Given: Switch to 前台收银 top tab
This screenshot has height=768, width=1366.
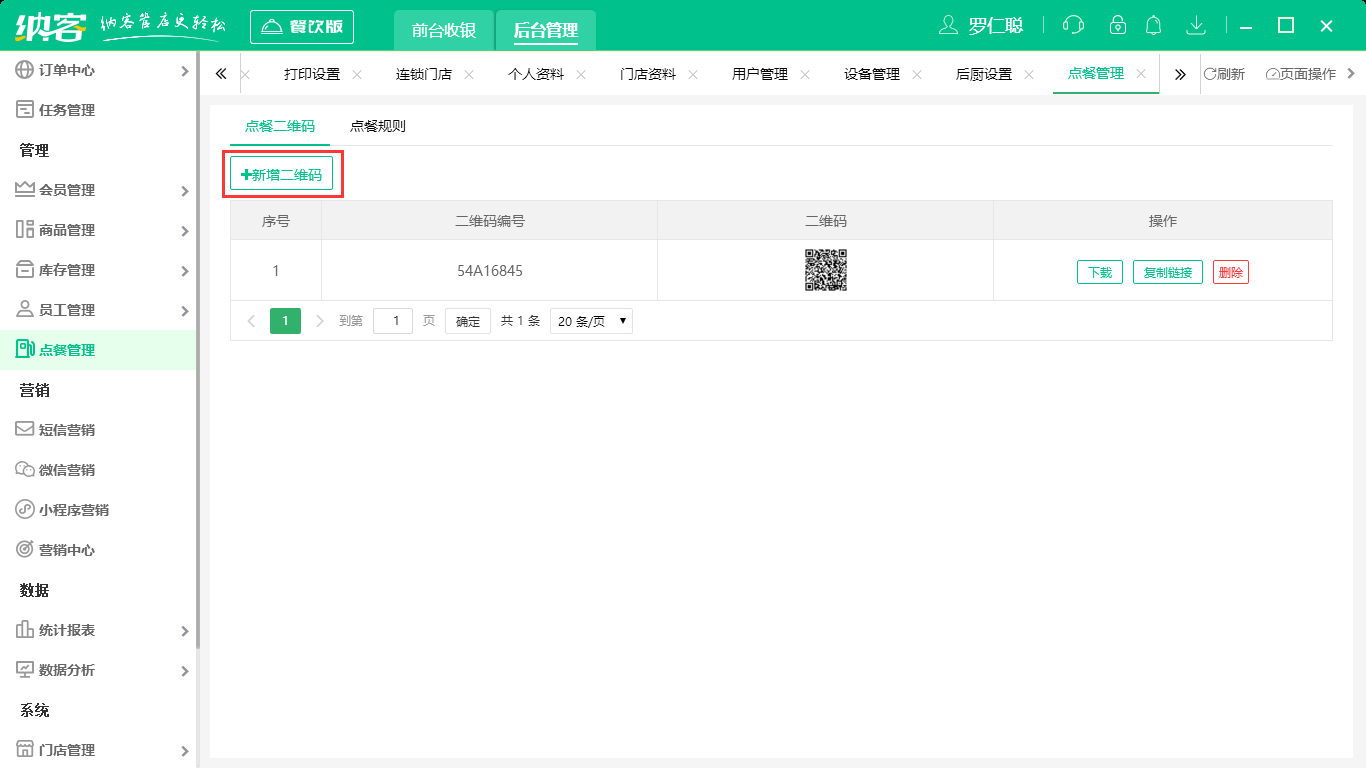Looking at the screenshot, I should coord(444,30).
